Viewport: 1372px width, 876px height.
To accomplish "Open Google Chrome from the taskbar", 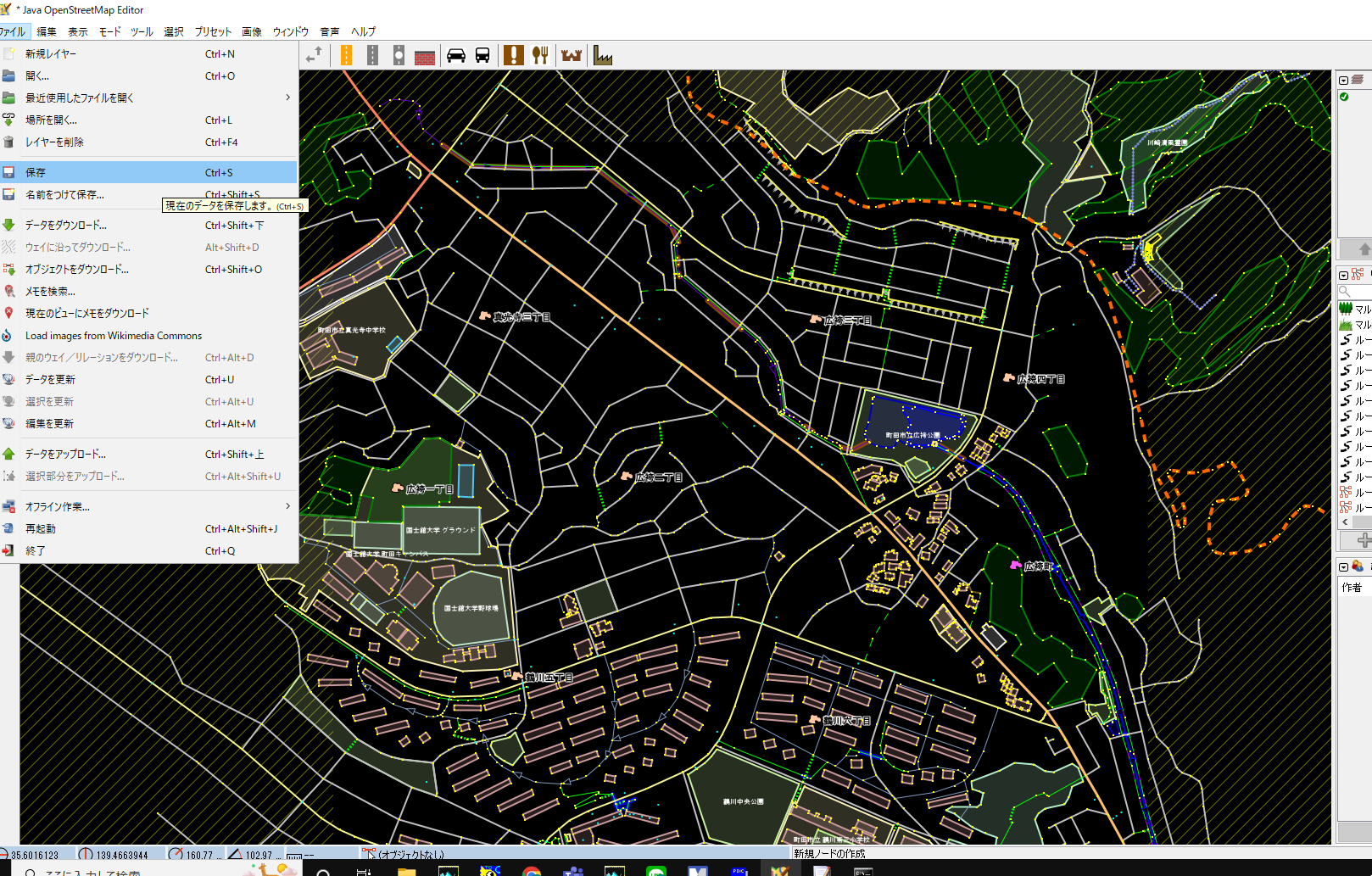I will coord(532,871).
